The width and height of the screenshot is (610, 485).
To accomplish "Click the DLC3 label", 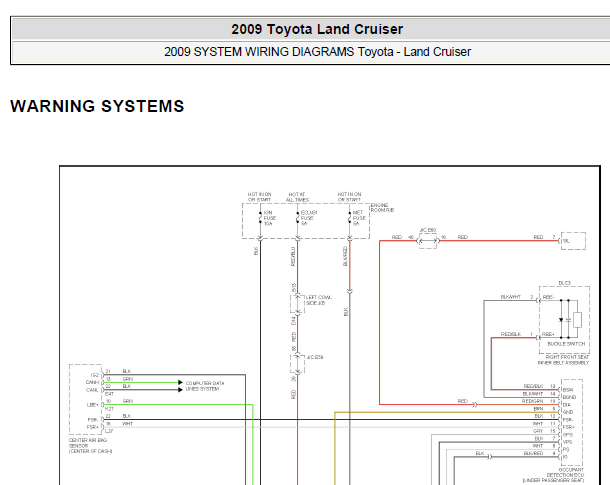I will pyautogui.click(x=564, y=283).
